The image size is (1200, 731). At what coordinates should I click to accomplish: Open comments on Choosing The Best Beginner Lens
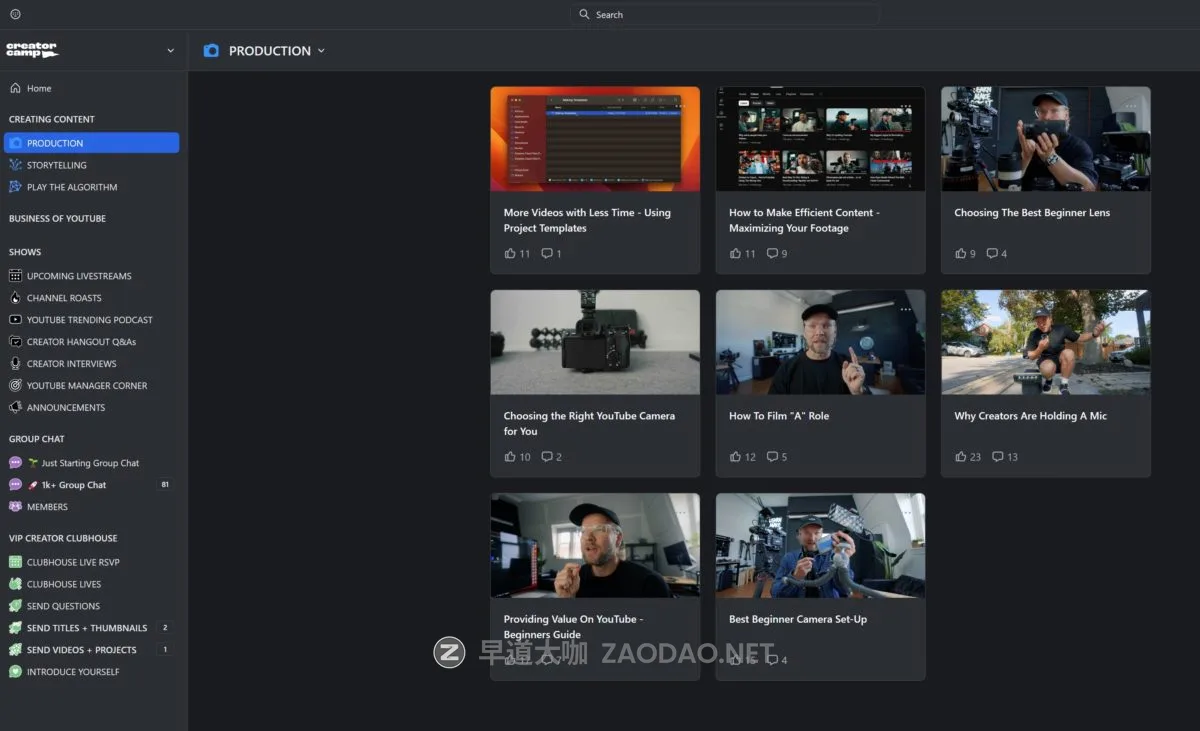(991, 254)
